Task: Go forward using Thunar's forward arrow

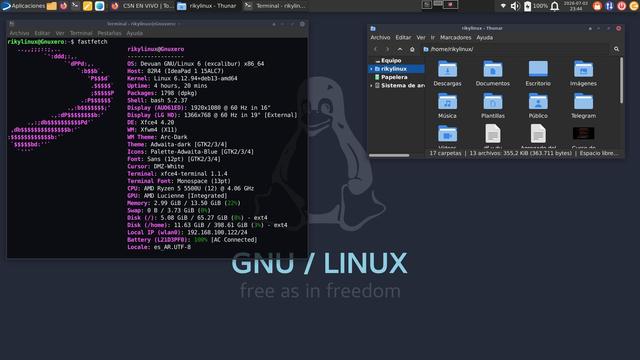Action: 387,49
